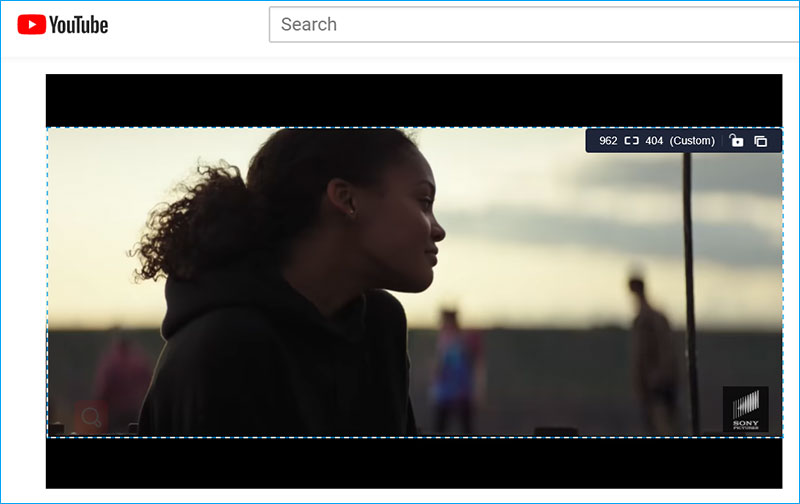
Task: Select the height value 404
Action: [654, 141]
